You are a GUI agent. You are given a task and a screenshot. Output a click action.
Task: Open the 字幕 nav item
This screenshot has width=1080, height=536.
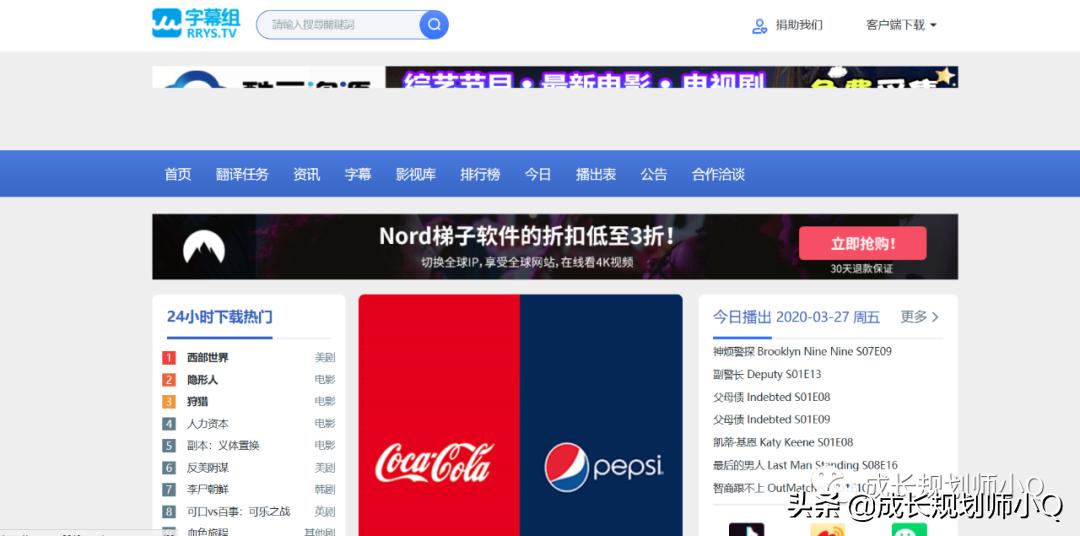358,174
